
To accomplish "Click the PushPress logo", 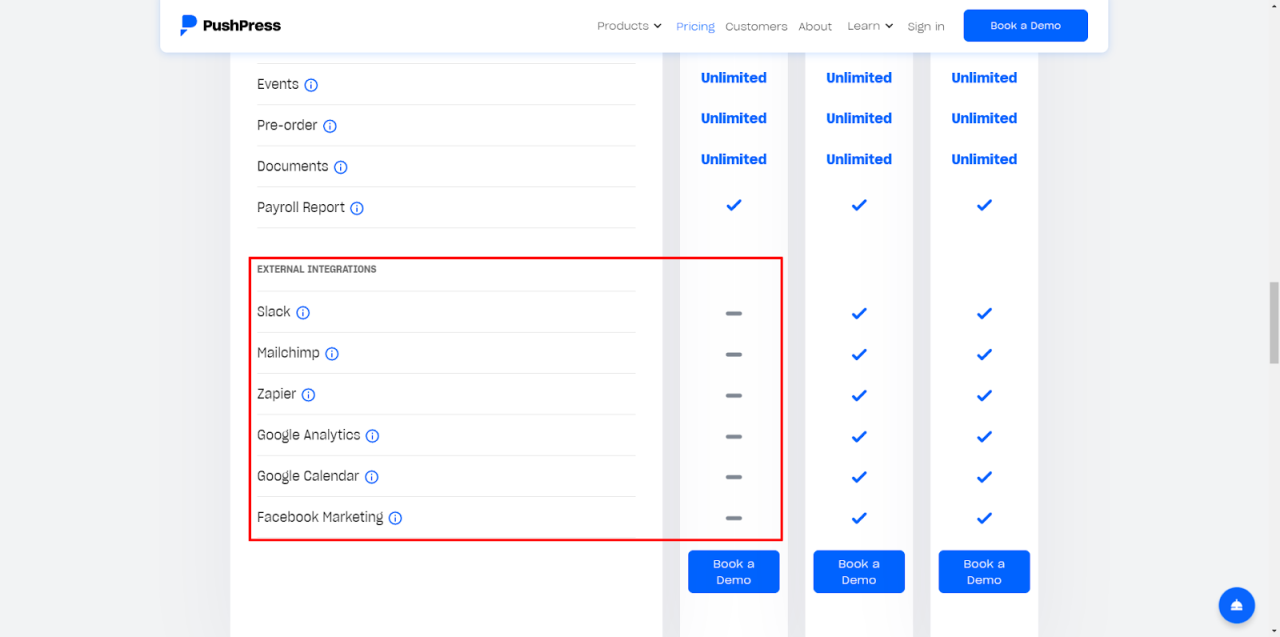I will pyautogui.click(x=231, y=26).
